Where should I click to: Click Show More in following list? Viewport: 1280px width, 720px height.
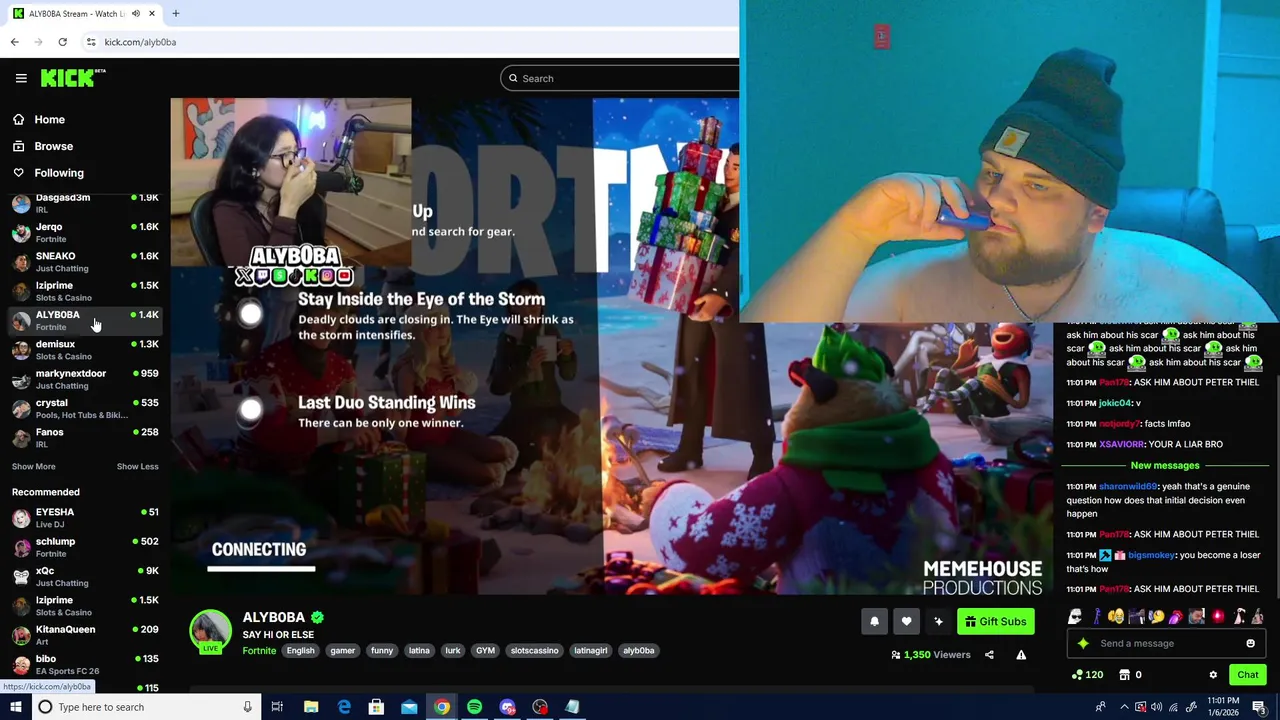click(x=33, y=467)
